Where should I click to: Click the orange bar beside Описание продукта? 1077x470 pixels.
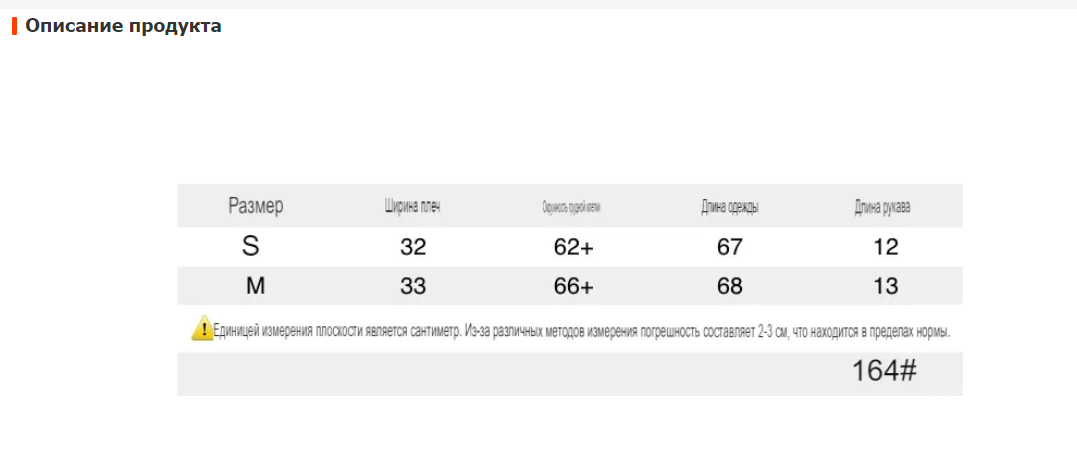[14, 27]
